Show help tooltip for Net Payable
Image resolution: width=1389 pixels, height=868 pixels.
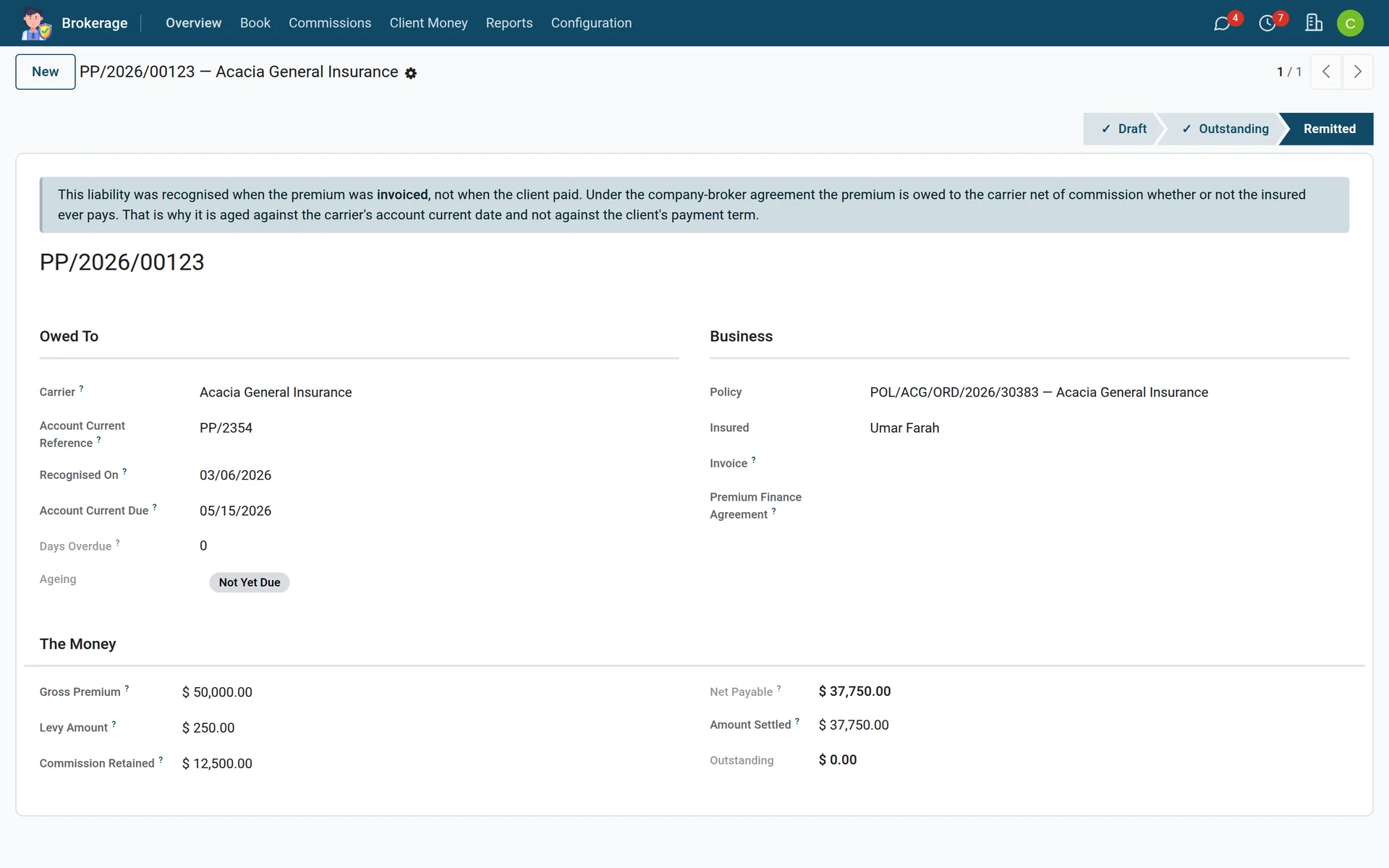(778, 689)
